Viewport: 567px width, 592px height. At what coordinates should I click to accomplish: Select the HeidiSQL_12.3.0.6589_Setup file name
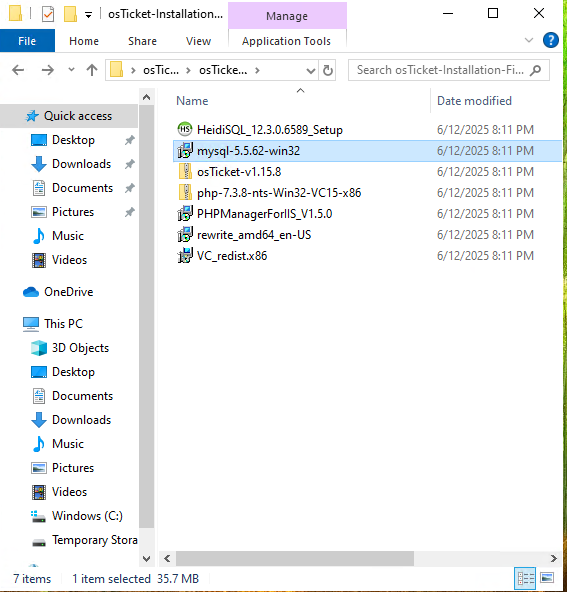tap(270, 130)
